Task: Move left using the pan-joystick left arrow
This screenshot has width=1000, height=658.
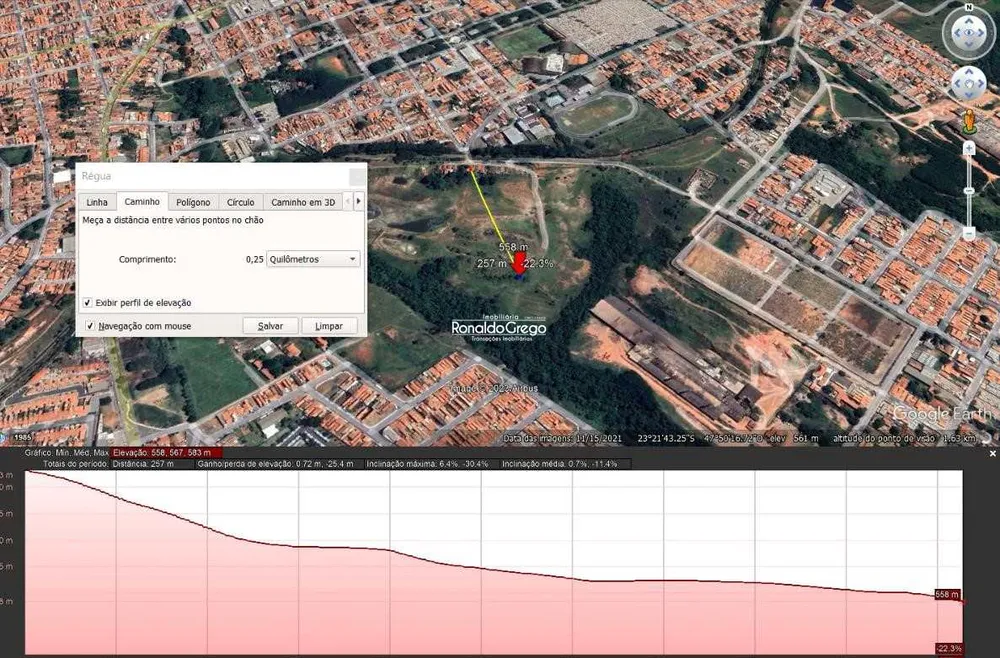Action: [958, 85]
